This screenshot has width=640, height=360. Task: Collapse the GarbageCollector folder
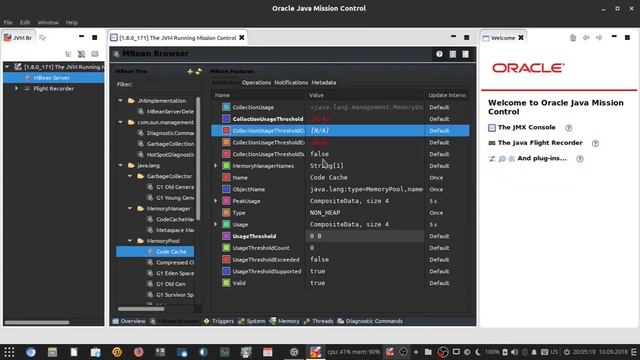[x=130, y=176]
